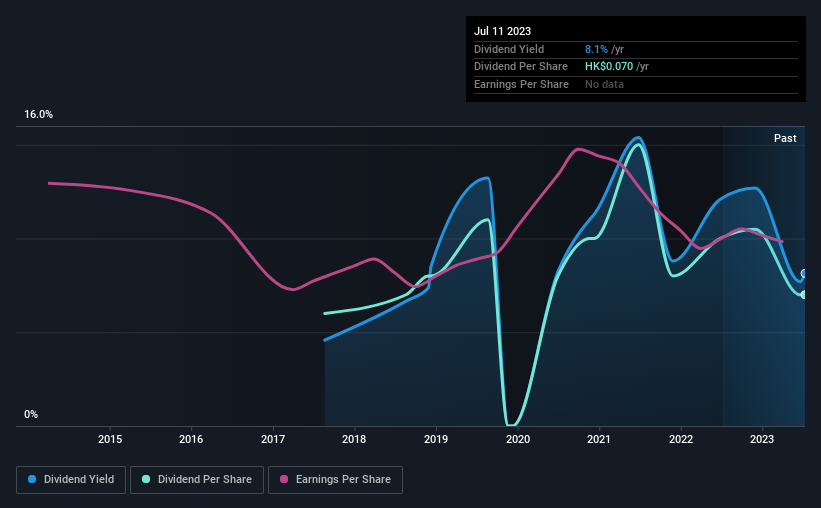Click the 2021 x-axis label

pos(598,439)
